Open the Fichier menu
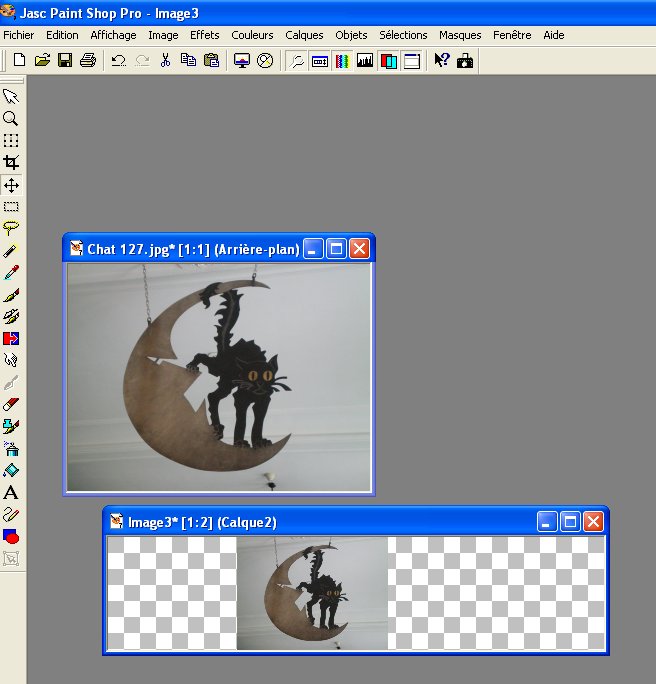Image resolution: width=656 pixels, height=684 pixels. pyautogui.click(x=18, y=35)
